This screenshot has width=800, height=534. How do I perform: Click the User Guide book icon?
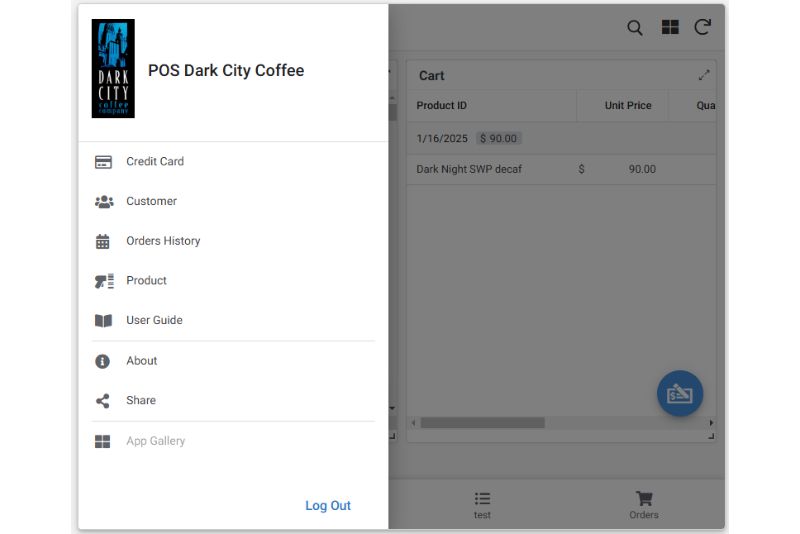tap(103, 320)
